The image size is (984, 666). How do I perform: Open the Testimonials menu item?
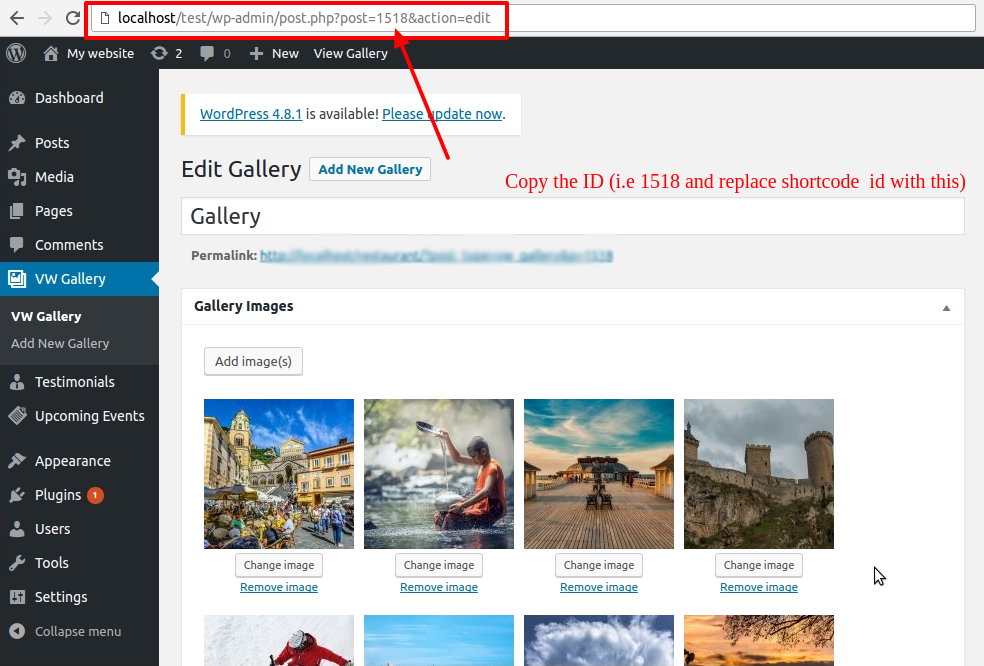tap(74, 382)
